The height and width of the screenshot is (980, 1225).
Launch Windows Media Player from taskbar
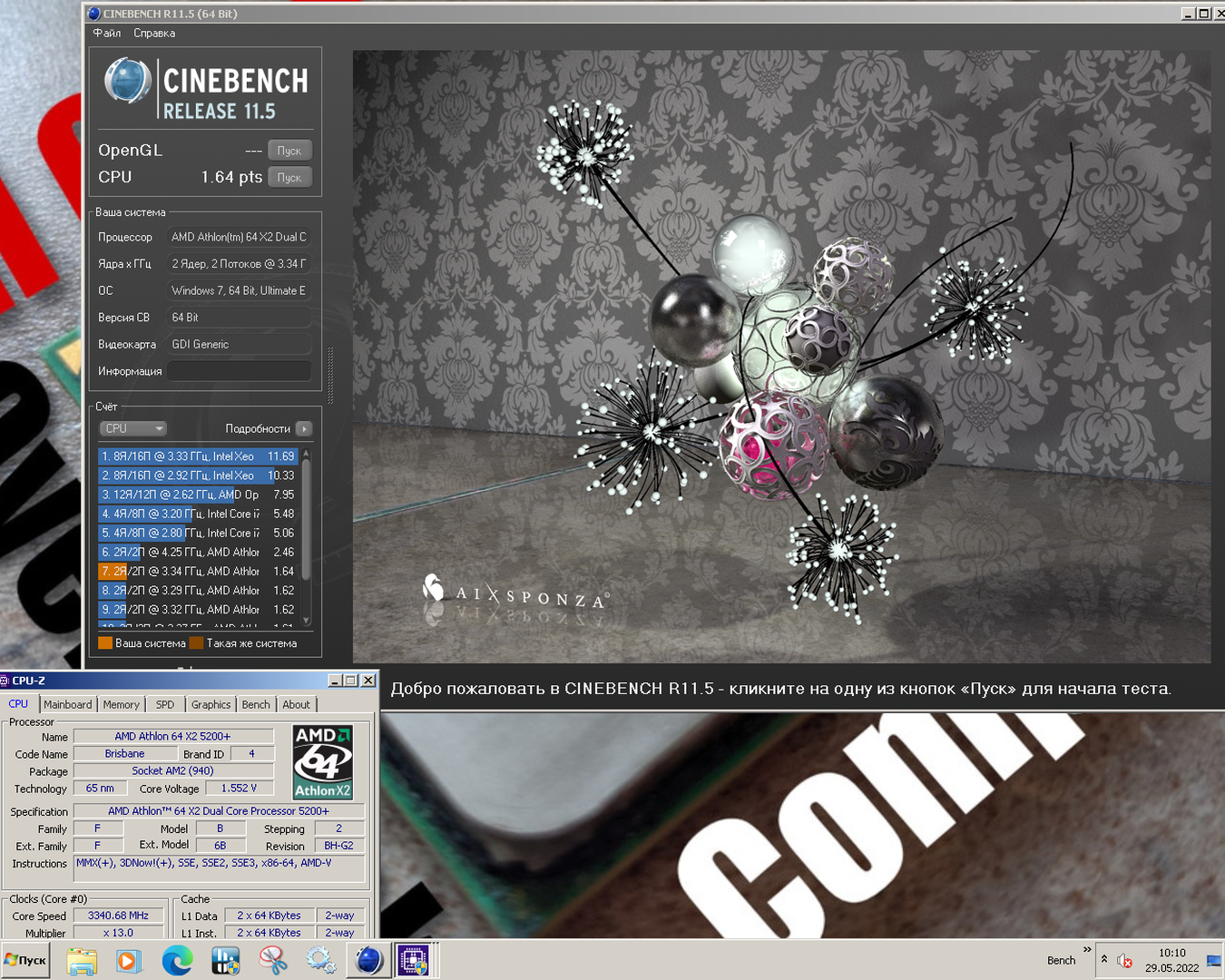point(129,960)
